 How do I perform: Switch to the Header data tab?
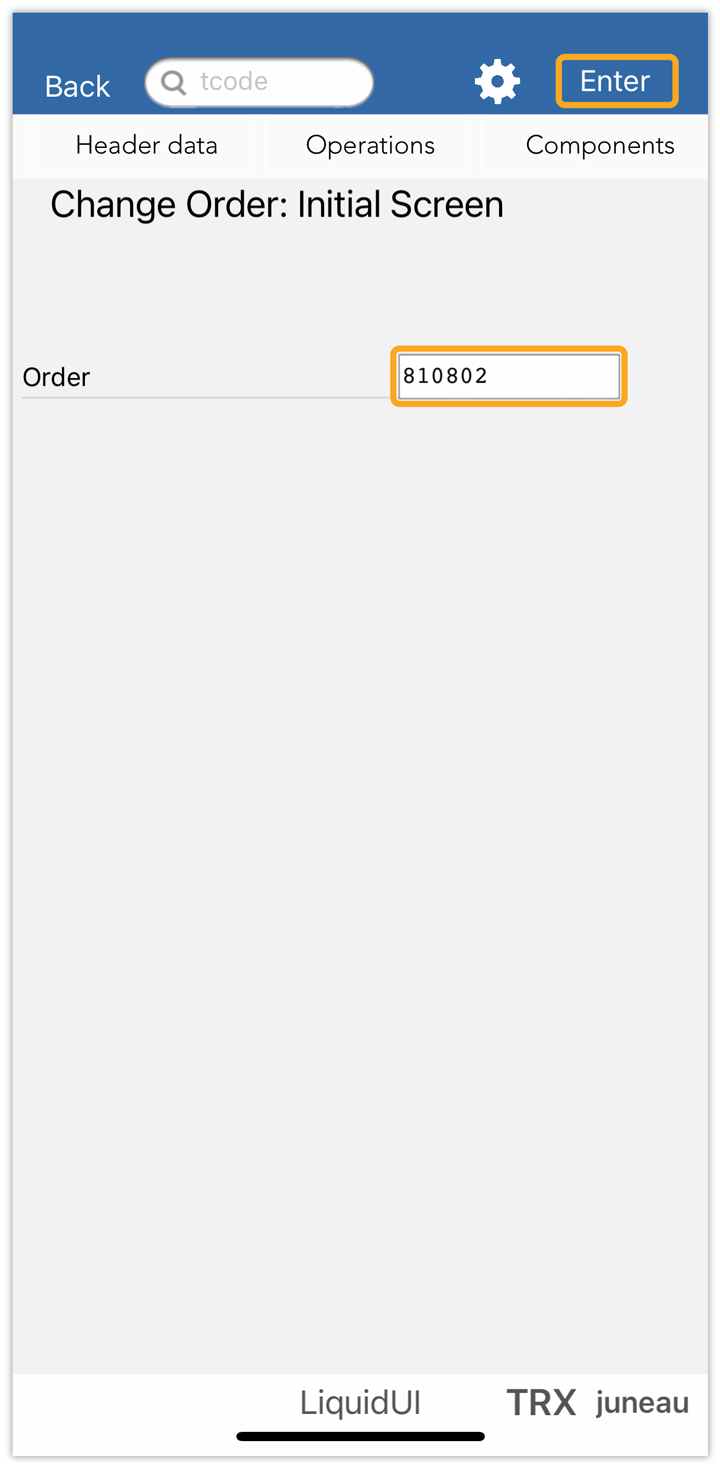146,146
